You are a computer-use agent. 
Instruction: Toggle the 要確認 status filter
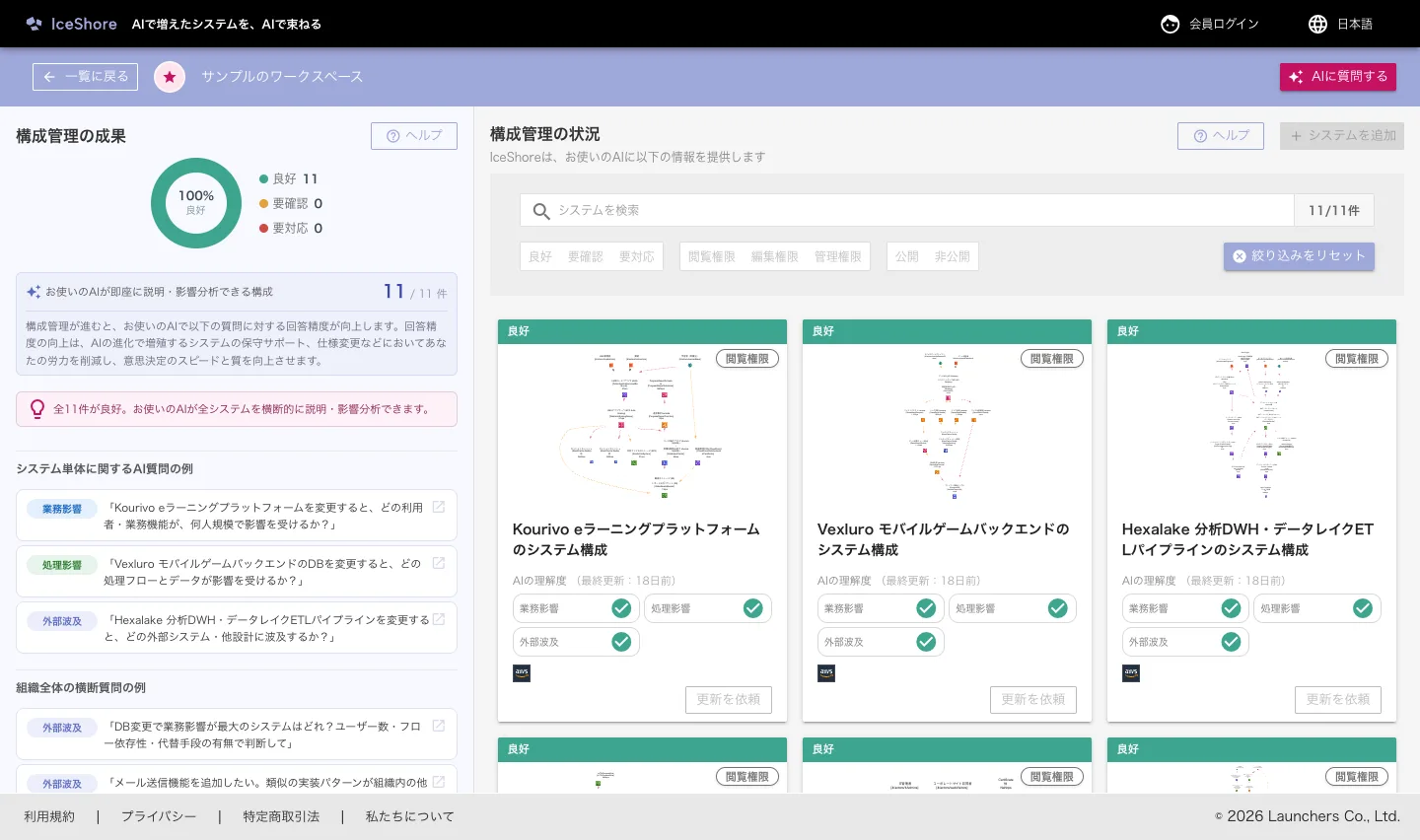586,256
